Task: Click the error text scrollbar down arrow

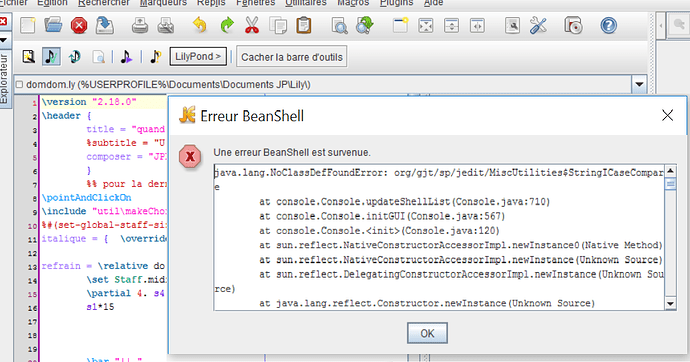Action: 670,303
